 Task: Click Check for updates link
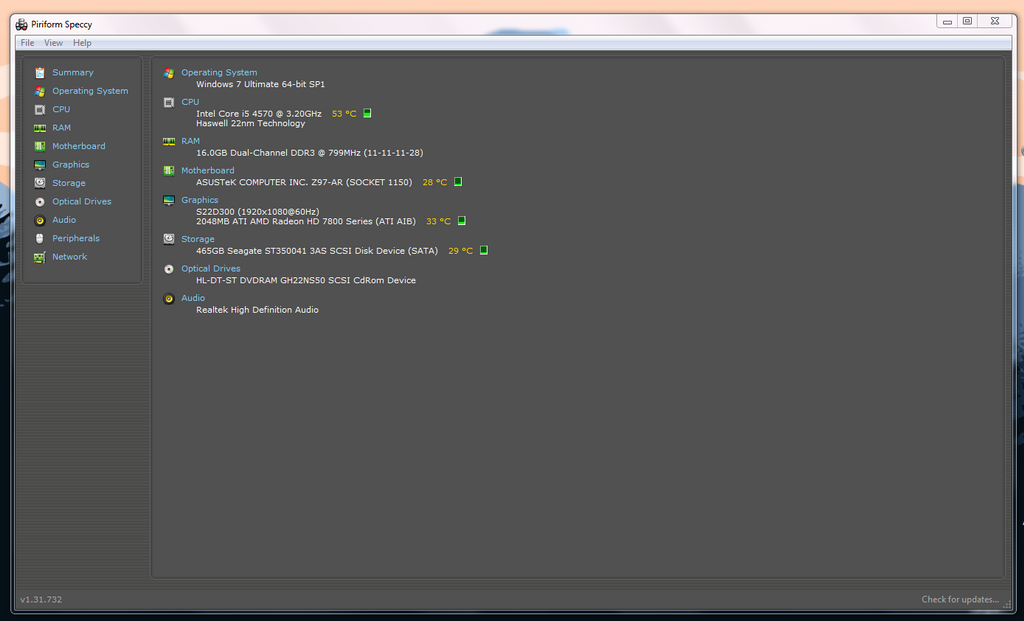(x=960, y=599)
